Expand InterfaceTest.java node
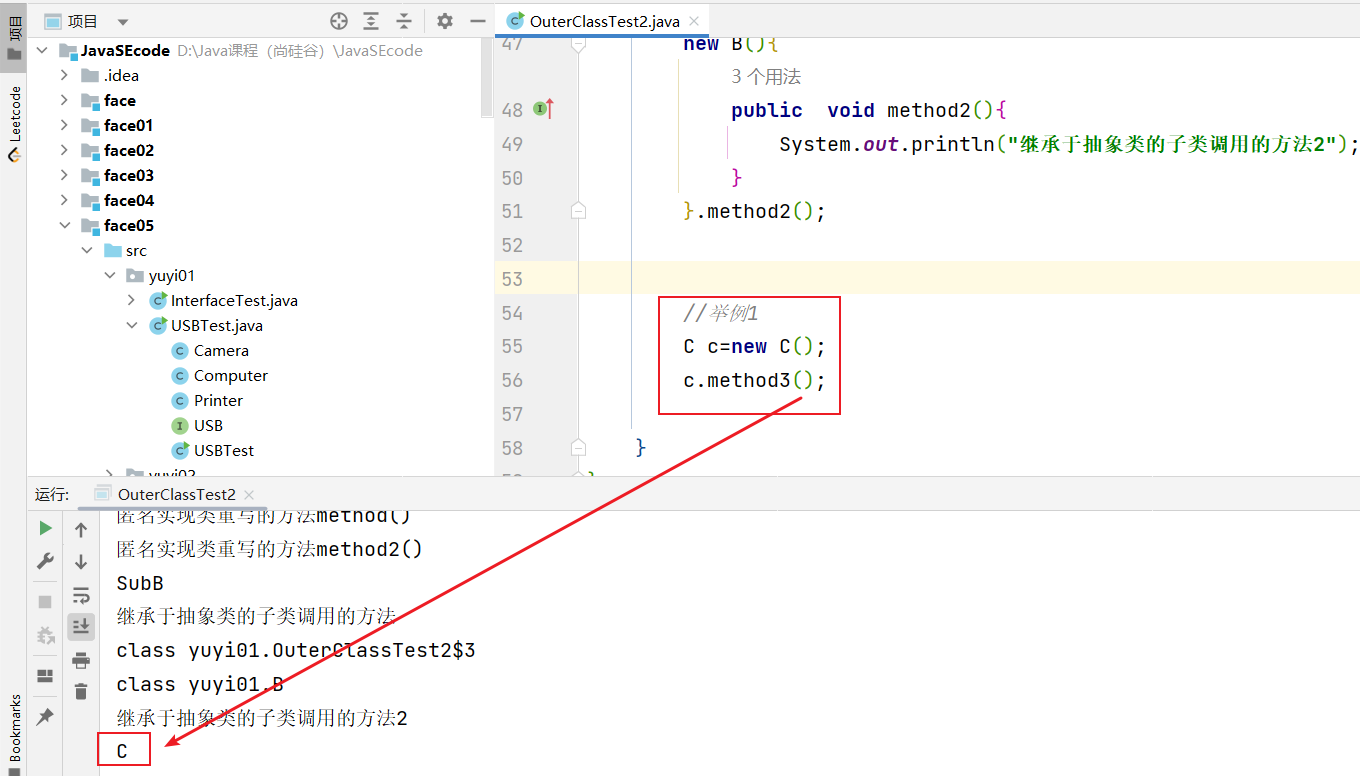This screenshot has height=776, width=1360. (132, 300)
